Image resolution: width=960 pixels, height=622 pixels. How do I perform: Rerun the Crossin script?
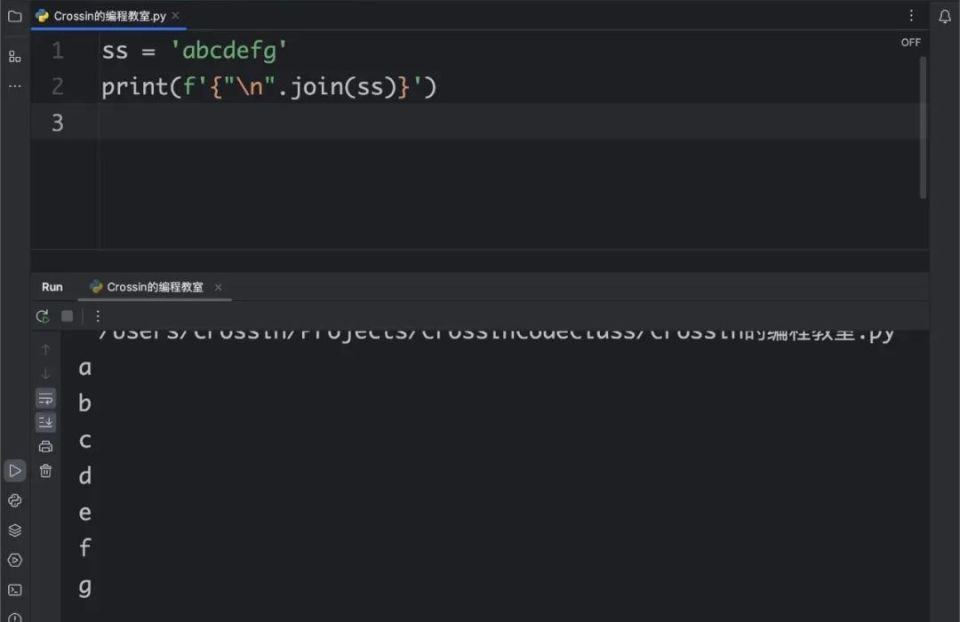42,317
